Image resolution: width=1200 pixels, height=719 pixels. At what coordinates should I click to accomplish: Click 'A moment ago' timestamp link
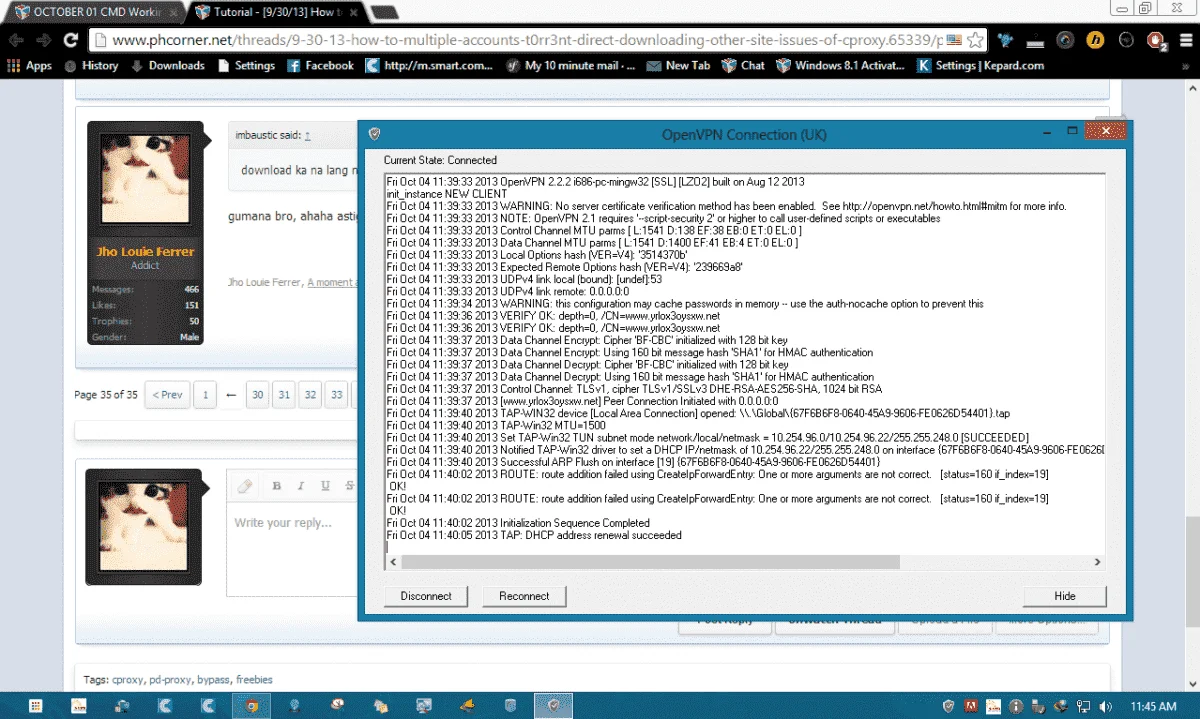click(330, 283)
